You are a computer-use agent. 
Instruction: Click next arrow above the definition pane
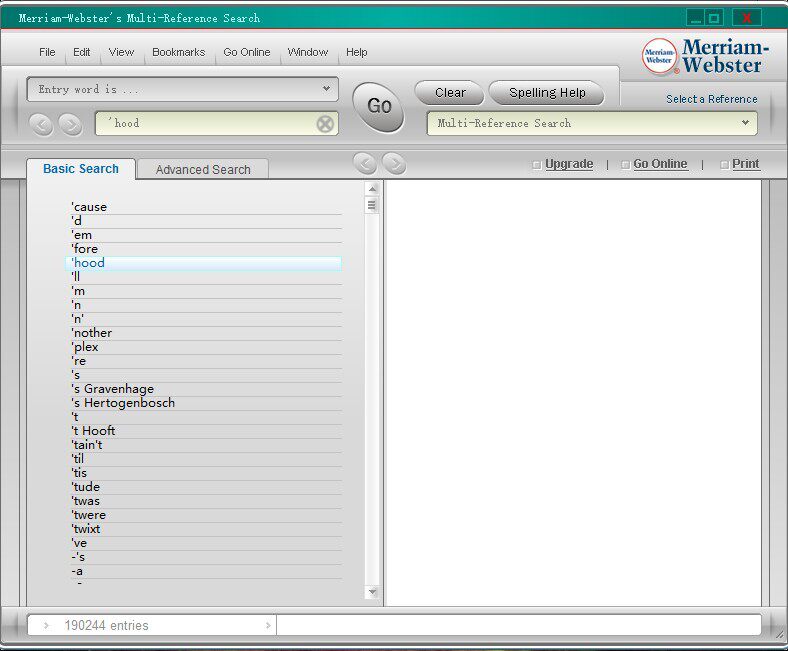pos(394,163)
